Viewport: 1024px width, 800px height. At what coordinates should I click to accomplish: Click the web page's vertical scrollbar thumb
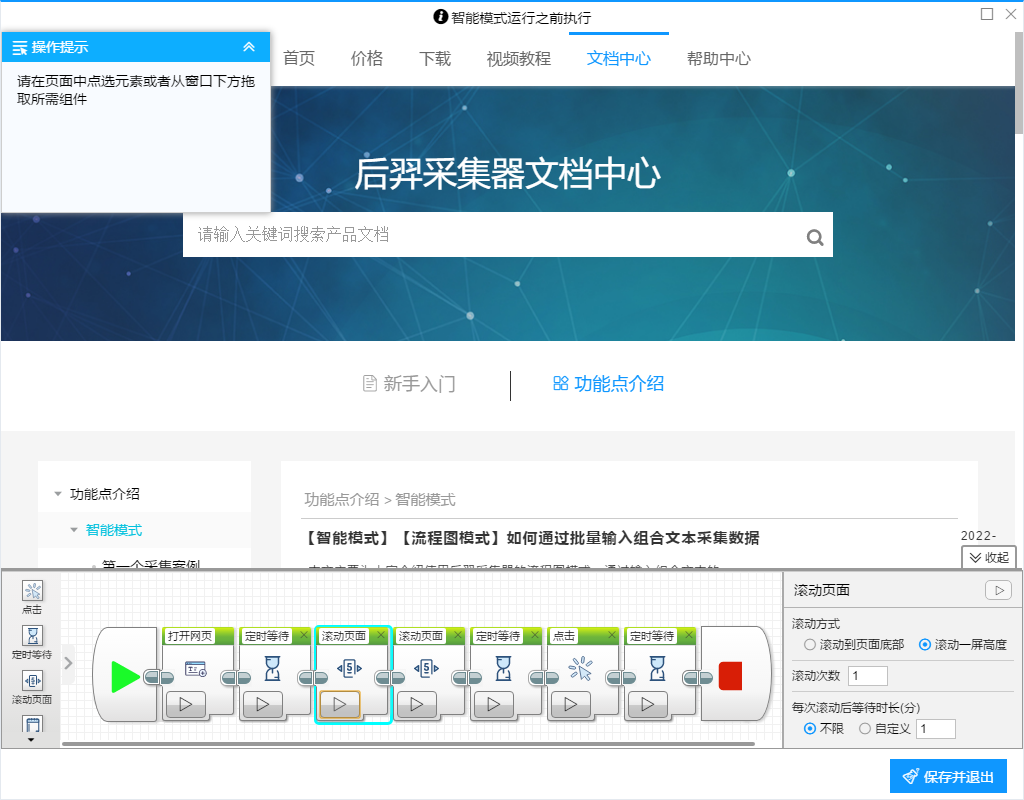pos(1019,83)
